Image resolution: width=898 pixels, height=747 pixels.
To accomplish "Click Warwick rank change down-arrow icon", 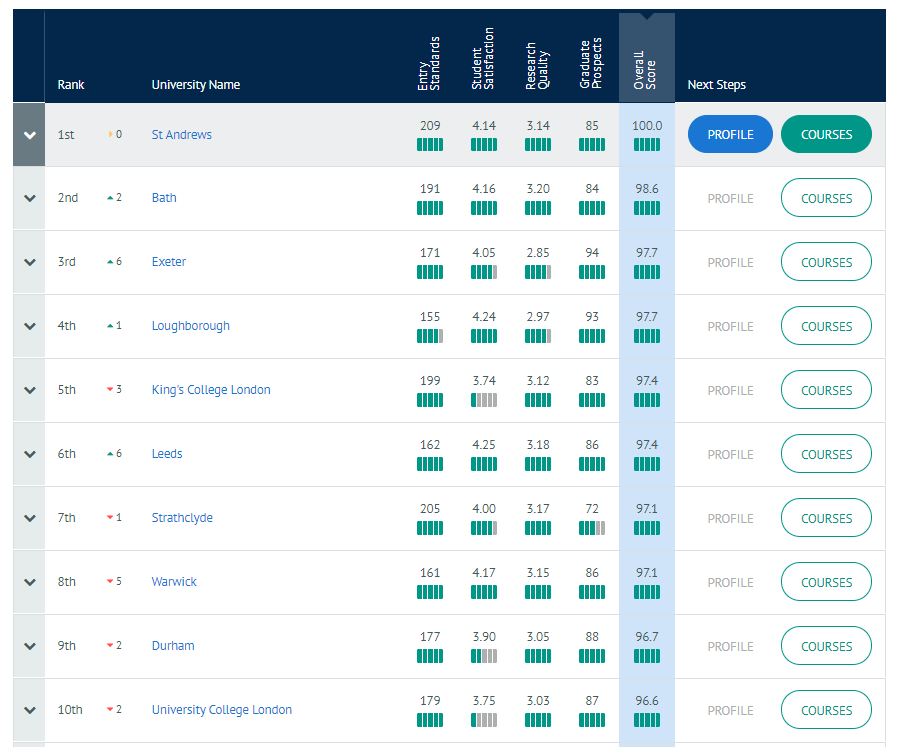I will pyautogui.click(x=110, y=581).
